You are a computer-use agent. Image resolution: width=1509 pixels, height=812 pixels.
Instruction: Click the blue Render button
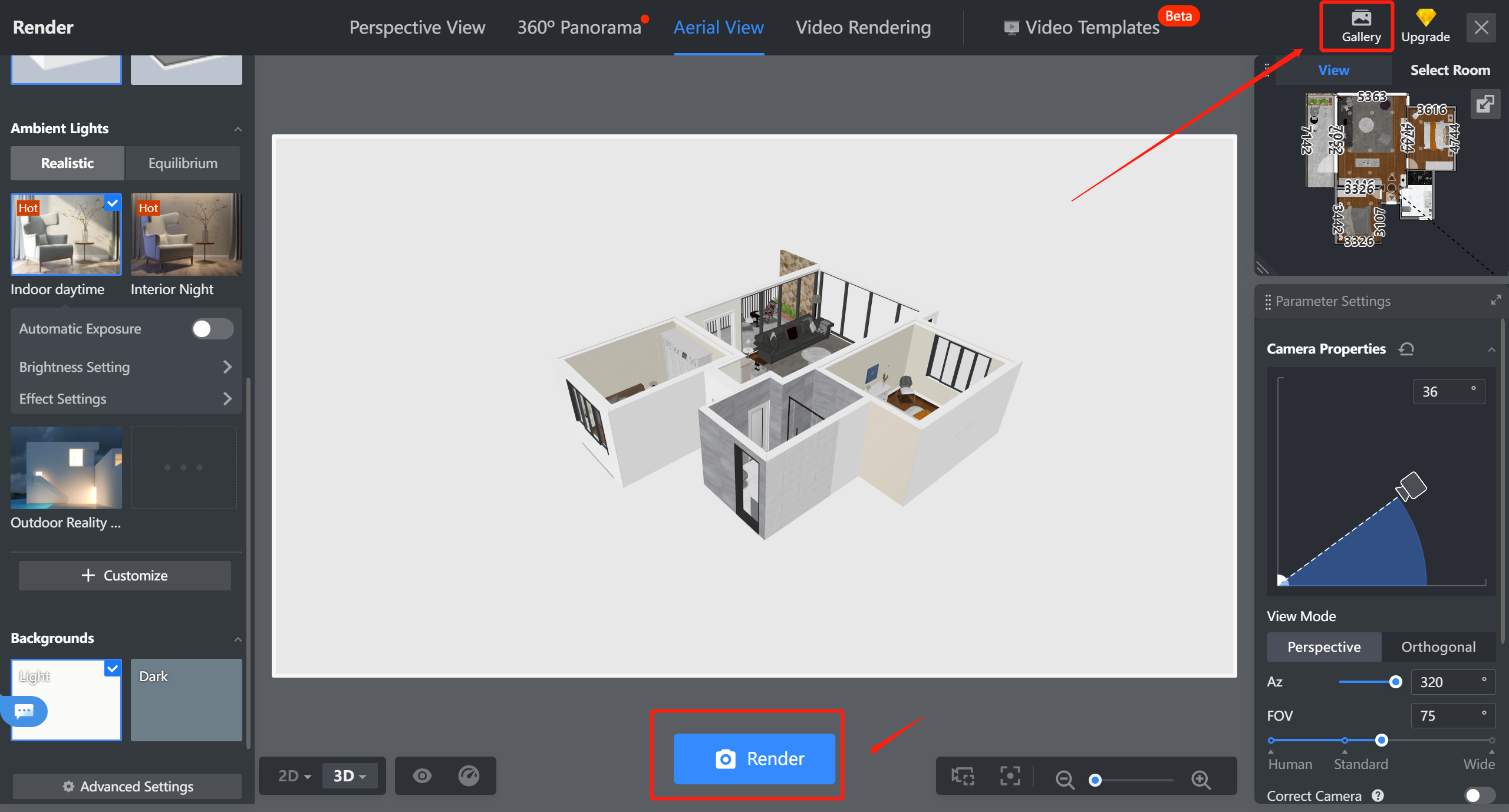pos(754,758)
